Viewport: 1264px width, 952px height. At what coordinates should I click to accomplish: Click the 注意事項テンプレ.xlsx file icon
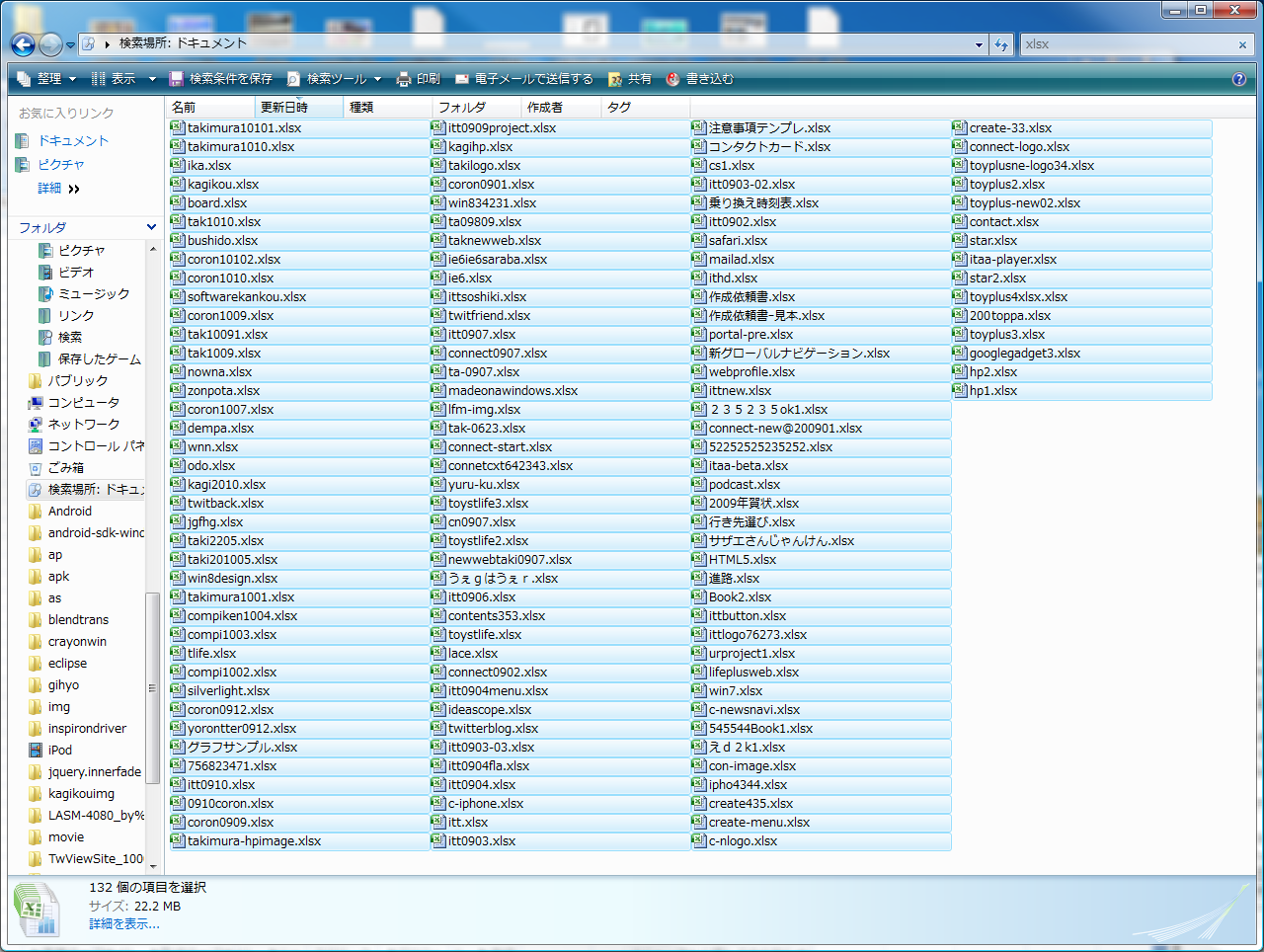coord(699,127)
